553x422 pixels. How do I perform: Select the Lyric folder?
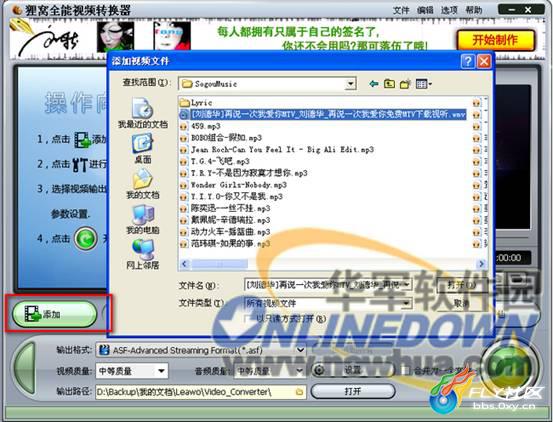196,103
